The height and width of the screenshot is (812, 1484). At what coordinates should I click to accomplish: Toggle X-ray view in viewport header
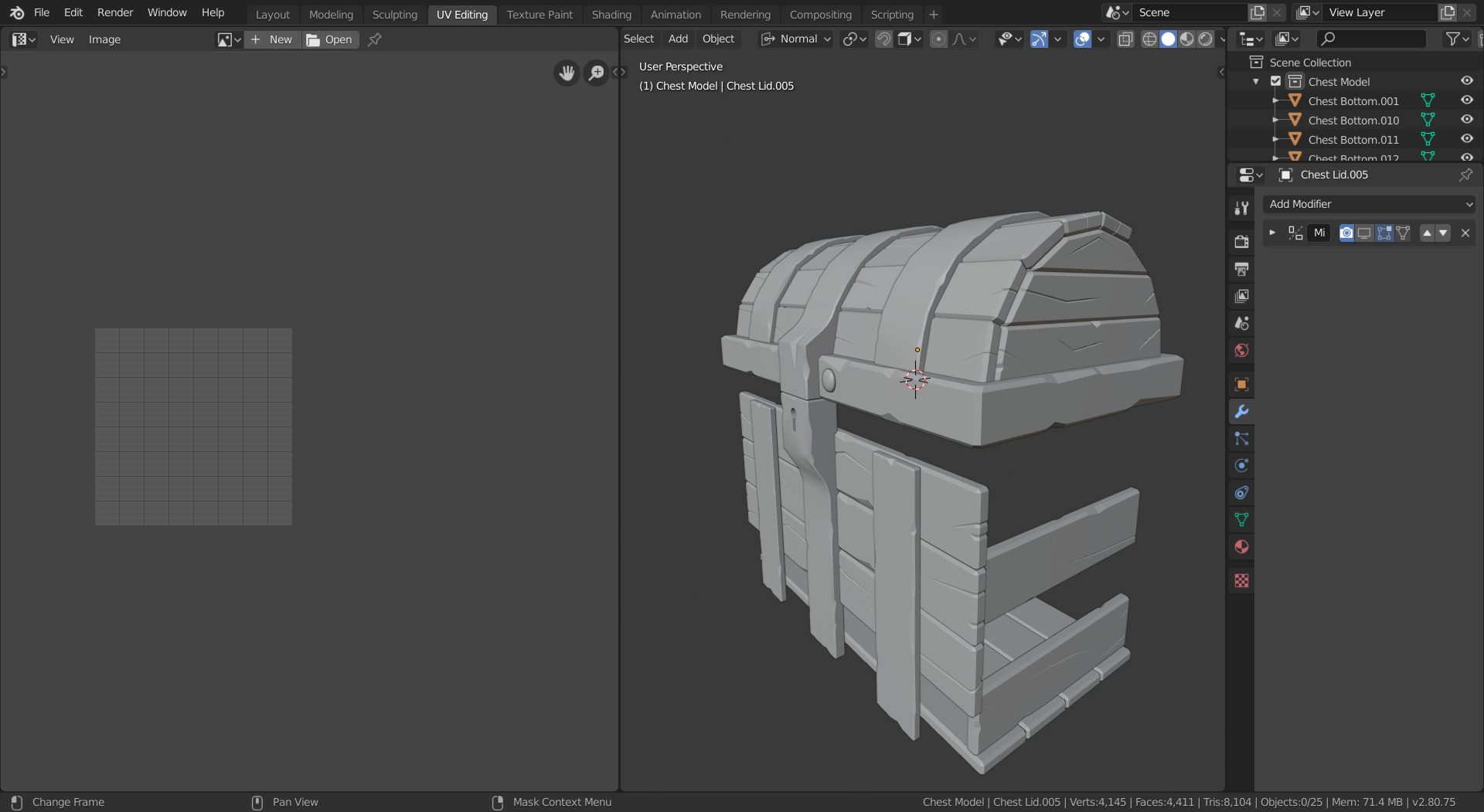click(1125, 39)
